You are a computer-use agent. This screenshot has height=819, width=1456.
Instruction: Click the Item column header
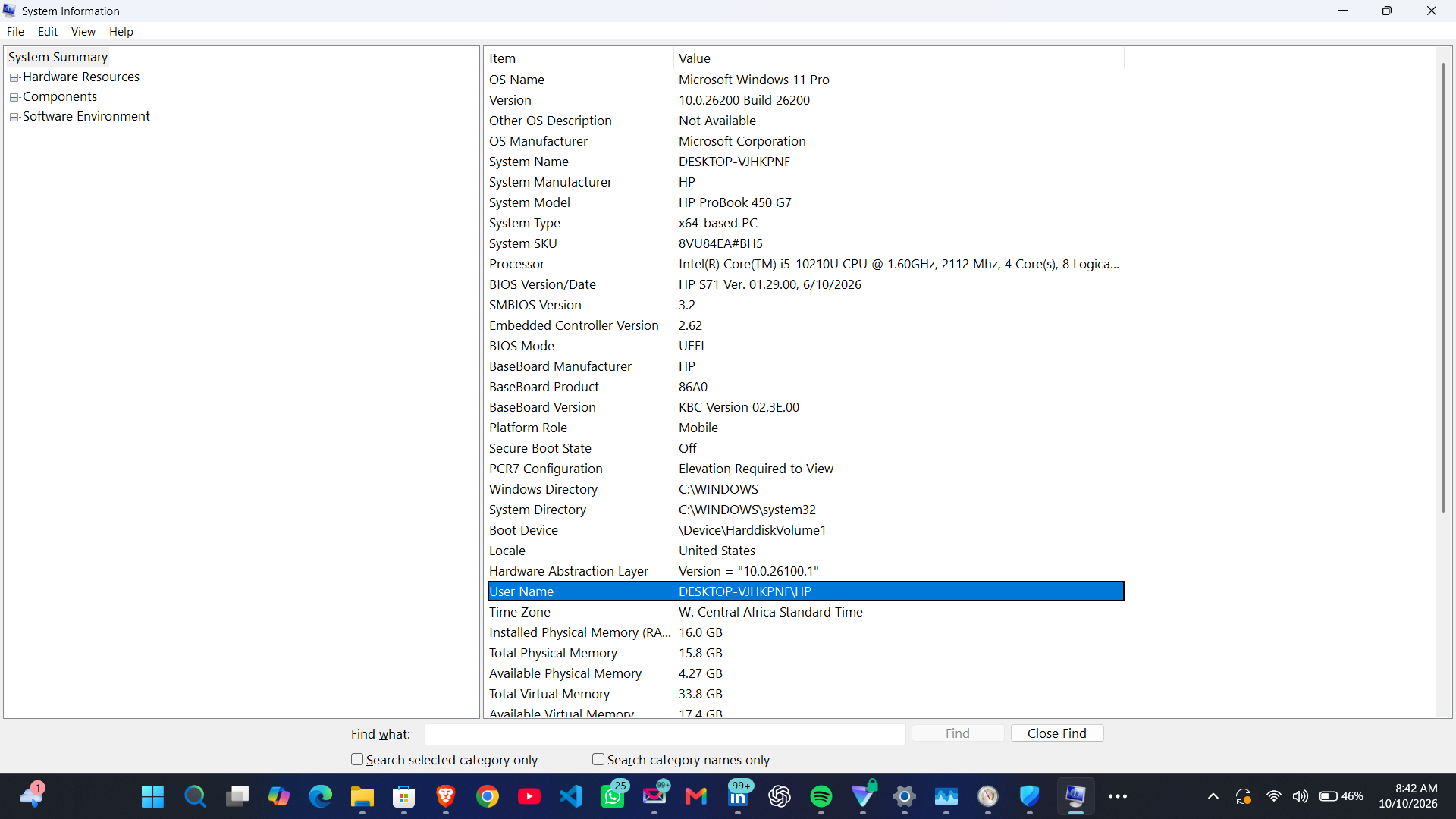pos(579,58)
